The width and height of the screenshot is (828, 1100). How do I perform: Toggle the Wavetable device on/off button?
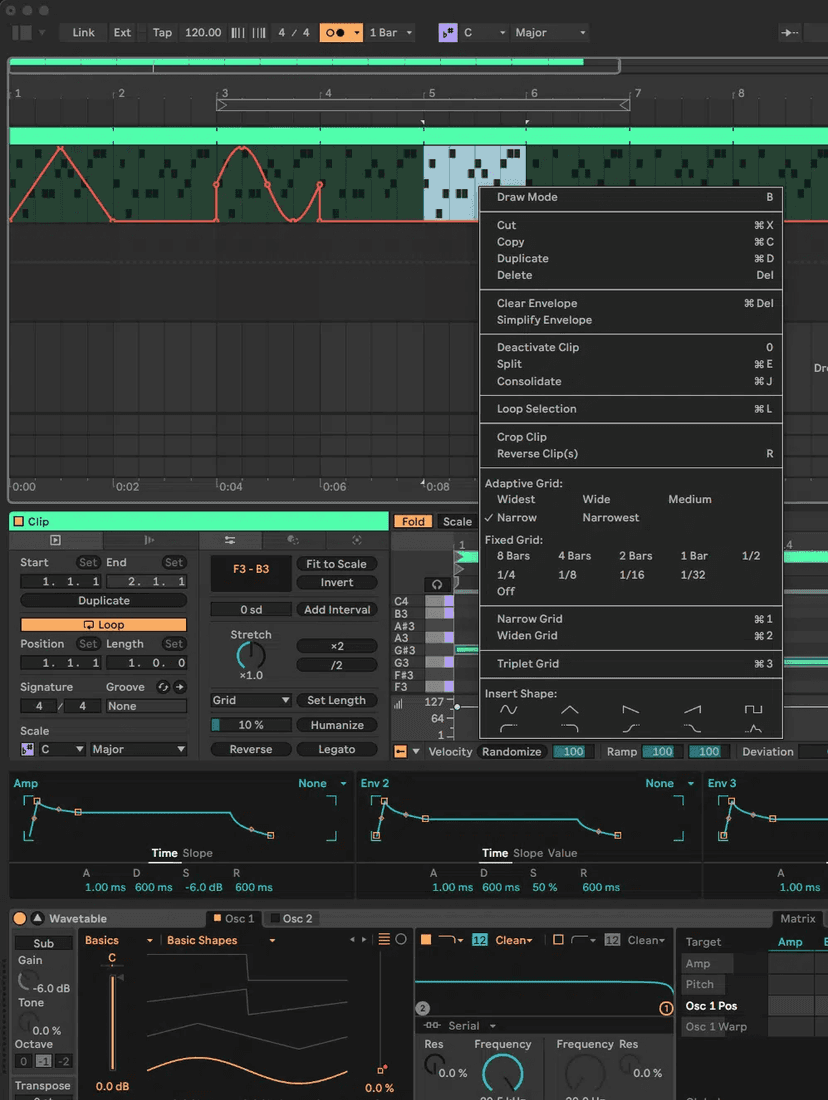(20, 918)
